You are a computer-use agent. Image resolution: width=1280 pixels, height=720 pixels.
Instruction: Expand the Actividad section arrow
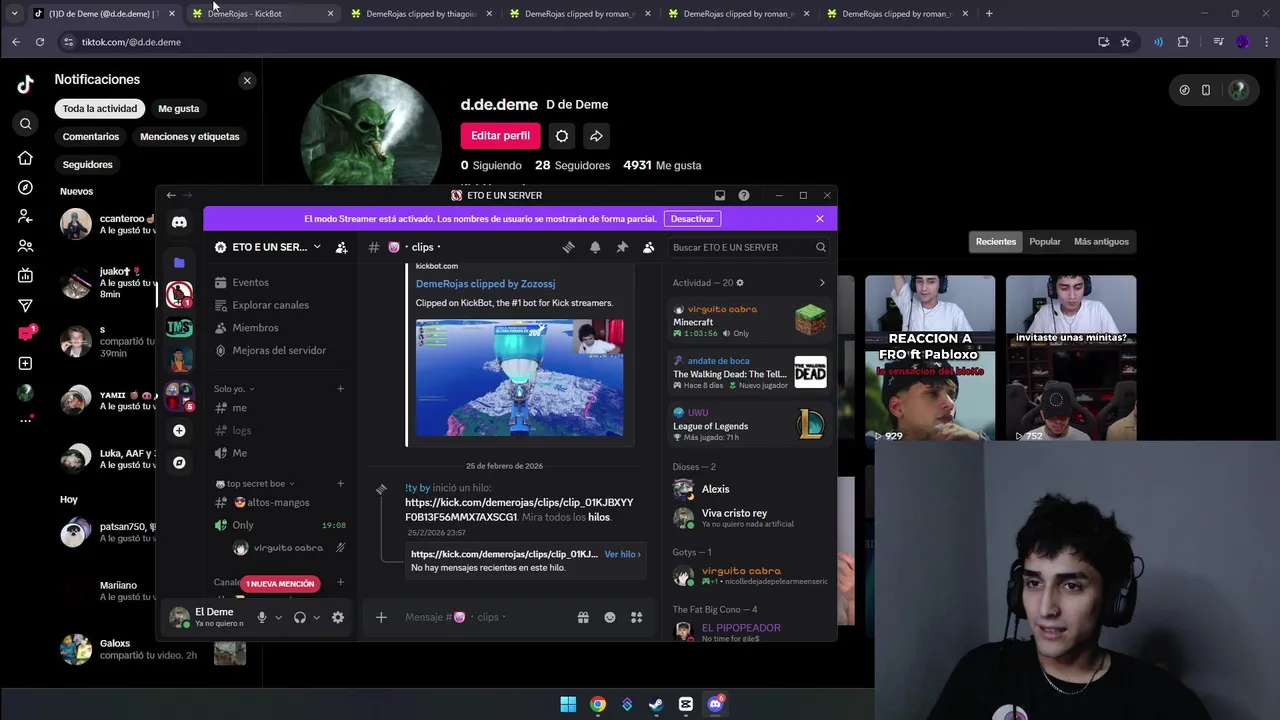pyautogui.click(x=822, y=283)
